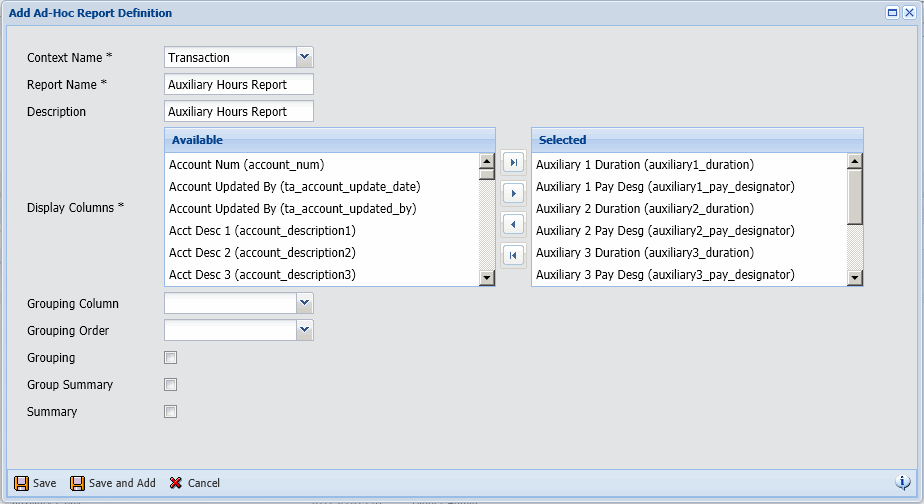
Task: Click the move selected left arrow icon
Action: [513, 224]
